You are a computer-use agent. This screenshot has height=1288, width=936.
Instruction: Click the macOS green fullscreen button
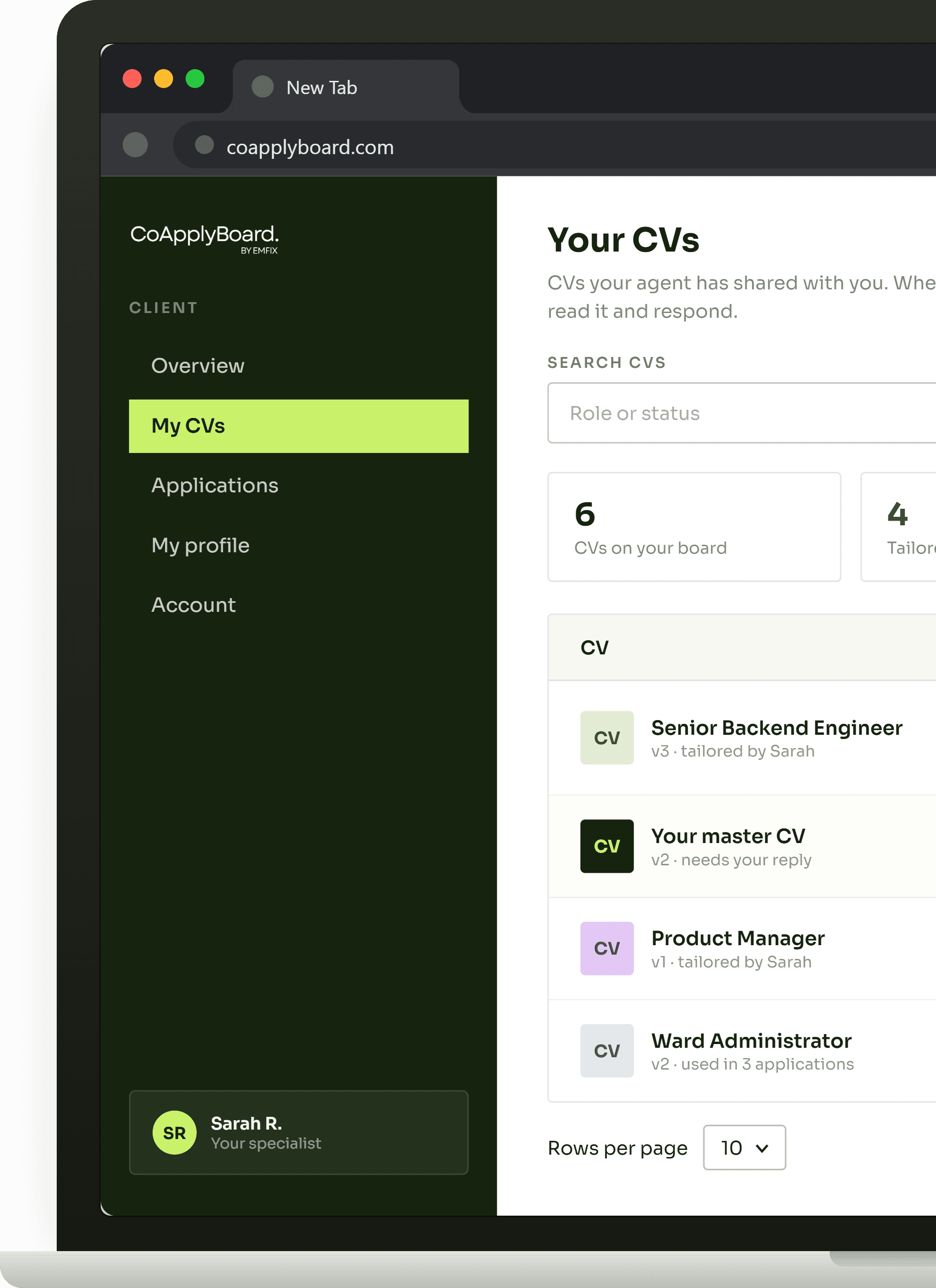pos(195,78)
